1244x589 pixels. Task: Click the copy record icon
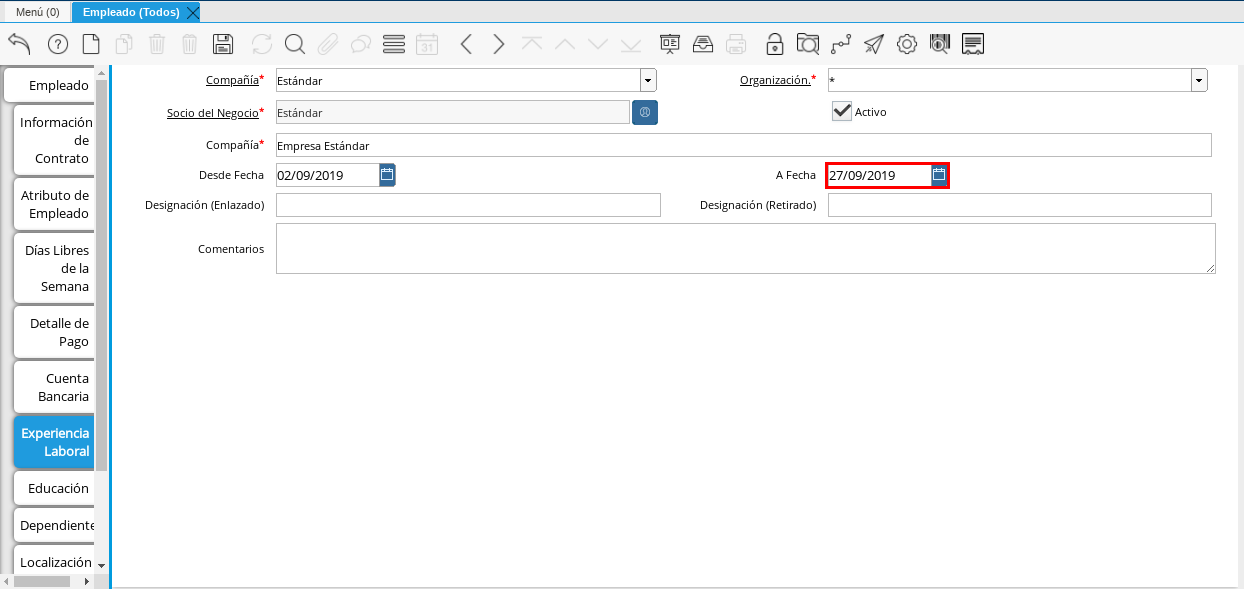124,44
